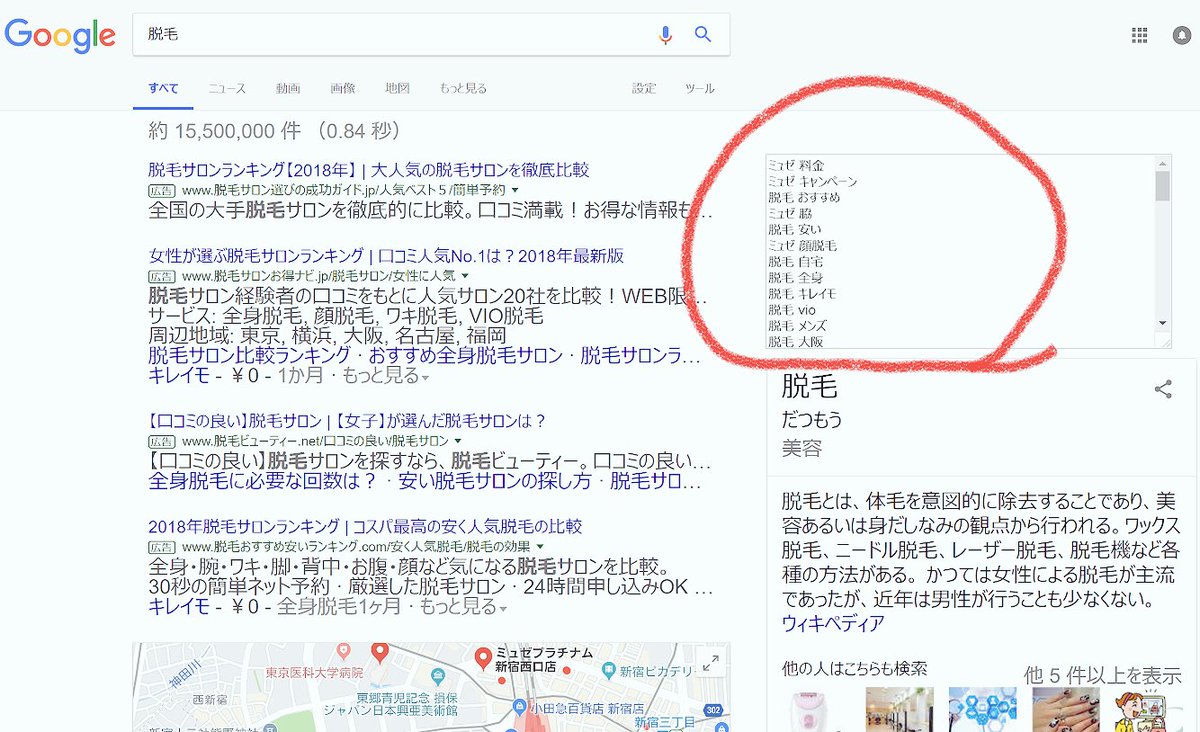This screenshot has width=1200, height=732.
Task: Select ミュゼ 顔脱毛 in suggestion list
Action: point(803,245)
